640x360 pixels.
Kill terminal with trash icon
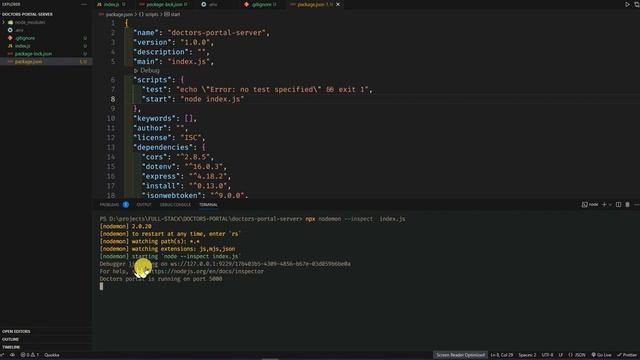coord(627,204)
